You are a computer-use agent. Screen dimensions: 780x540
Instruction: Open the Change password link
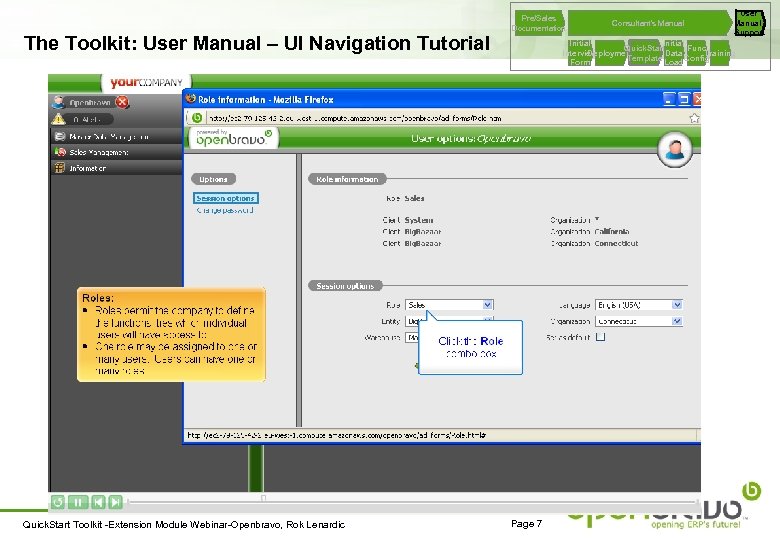point(225,210)
